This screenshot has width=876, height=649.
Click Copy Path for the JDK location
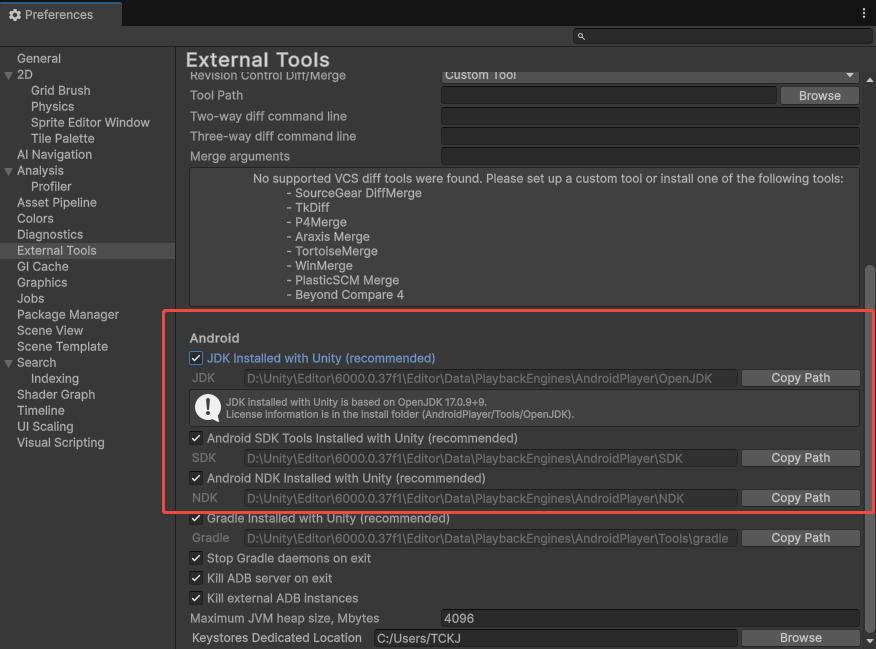[800, 377]
